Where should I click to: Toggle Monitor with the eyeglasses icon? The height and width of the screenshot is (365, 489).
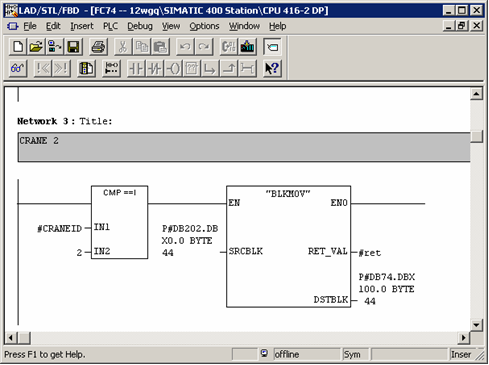(x=17, y=68)
